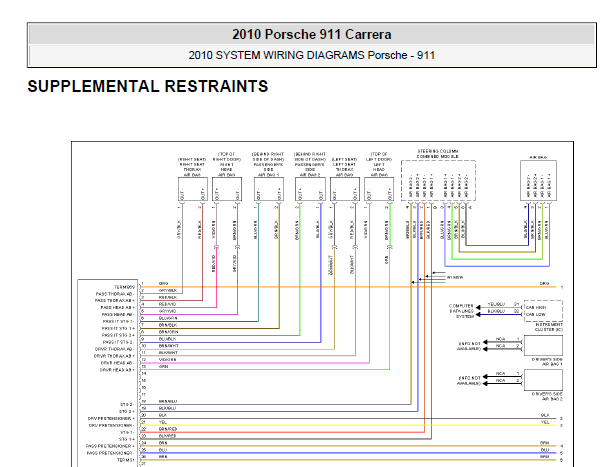Click the 'TERM 31' pin label
604x467 pixels.
coord(126,460)
